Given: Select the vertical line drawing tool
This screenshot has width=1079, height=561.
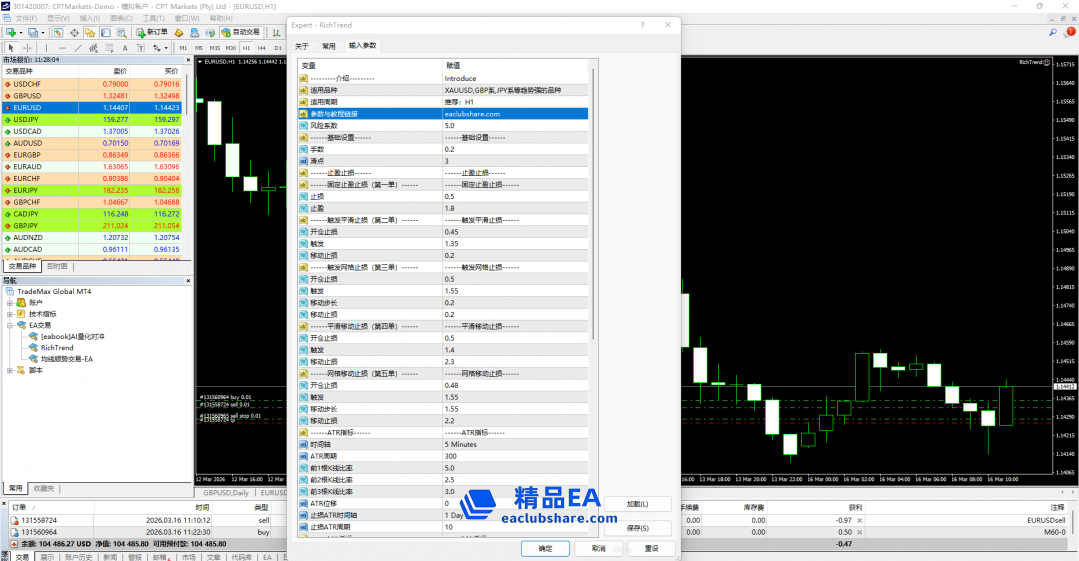Looking at the screenshot, I should pos(48,47).
